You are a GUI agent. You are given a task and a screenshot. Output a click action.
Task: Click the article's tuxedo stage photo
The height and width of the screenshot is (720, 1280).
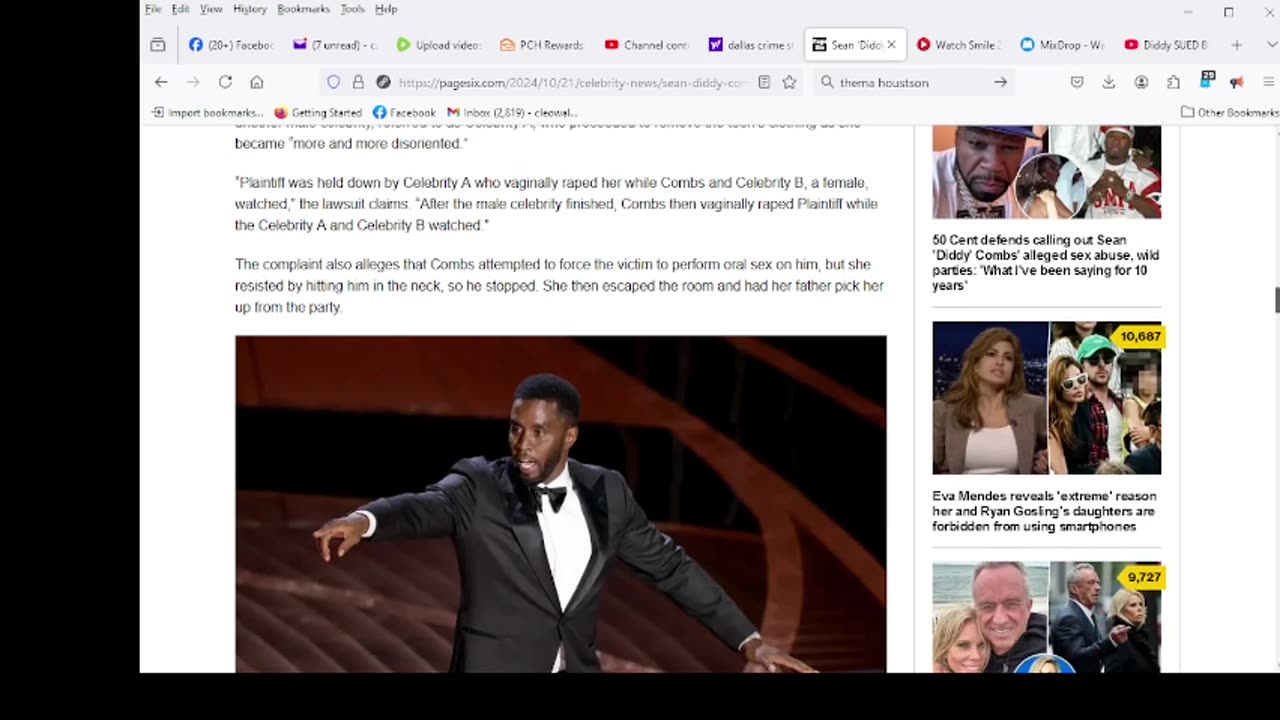(x=560, y=504)
